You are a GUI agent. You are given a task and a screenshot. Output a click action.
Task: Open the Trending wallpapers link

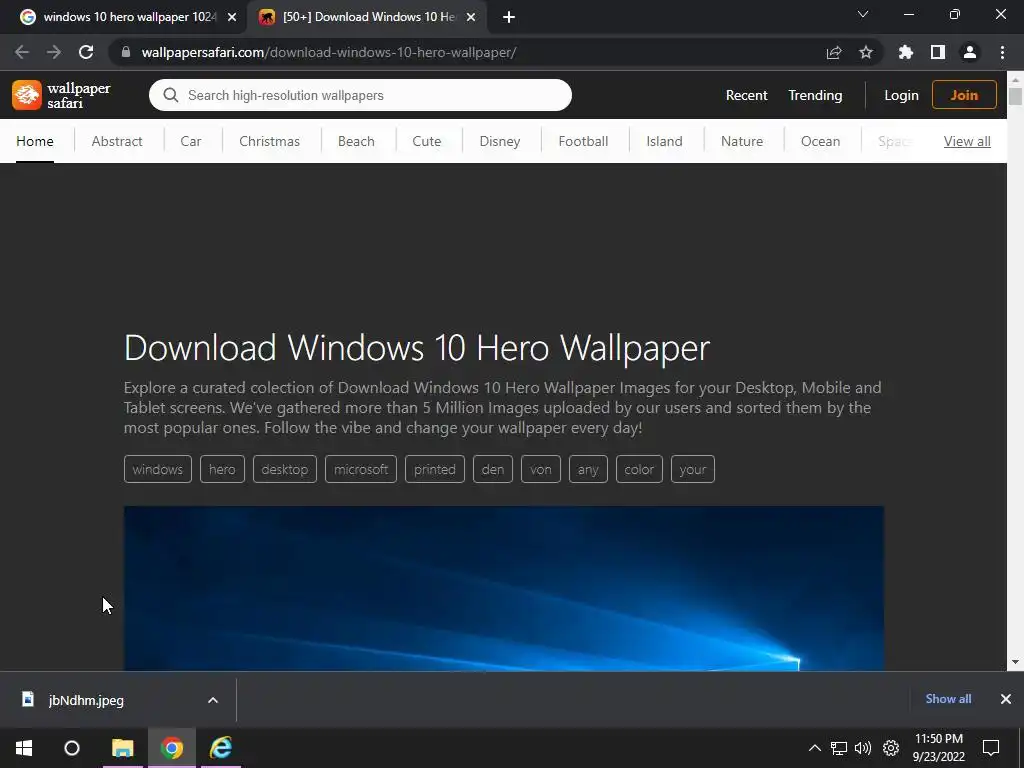click(815, 95)
